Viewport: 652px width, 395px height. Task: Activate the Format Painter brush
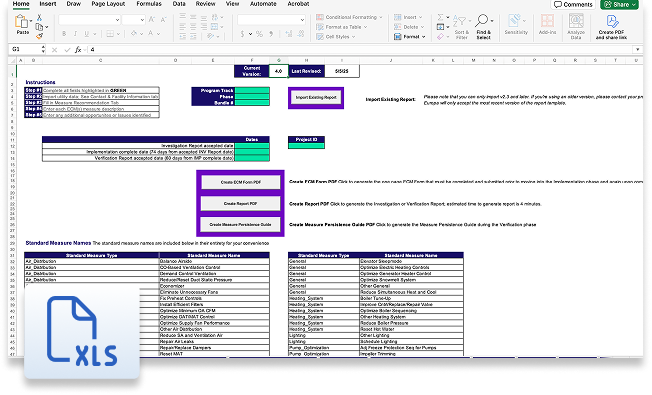click(x=39, y=36)
